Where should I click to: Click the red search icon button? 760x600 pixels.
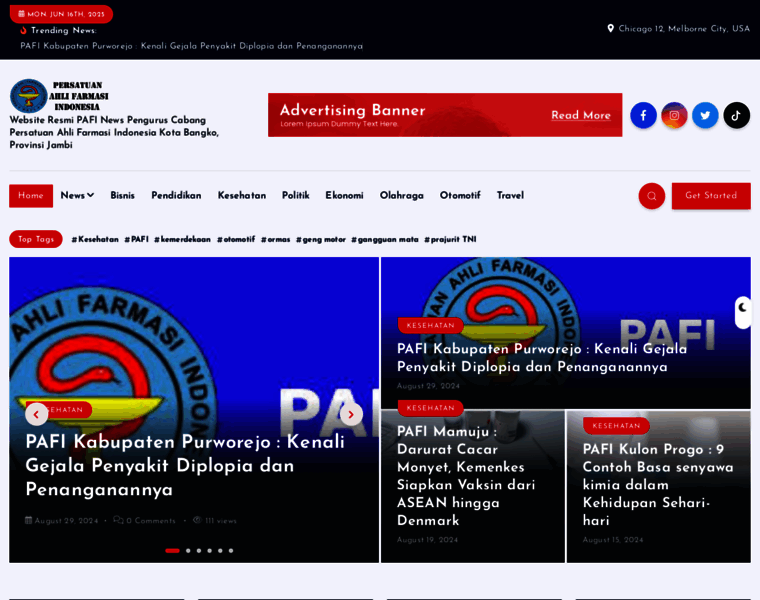pos(651,196)
